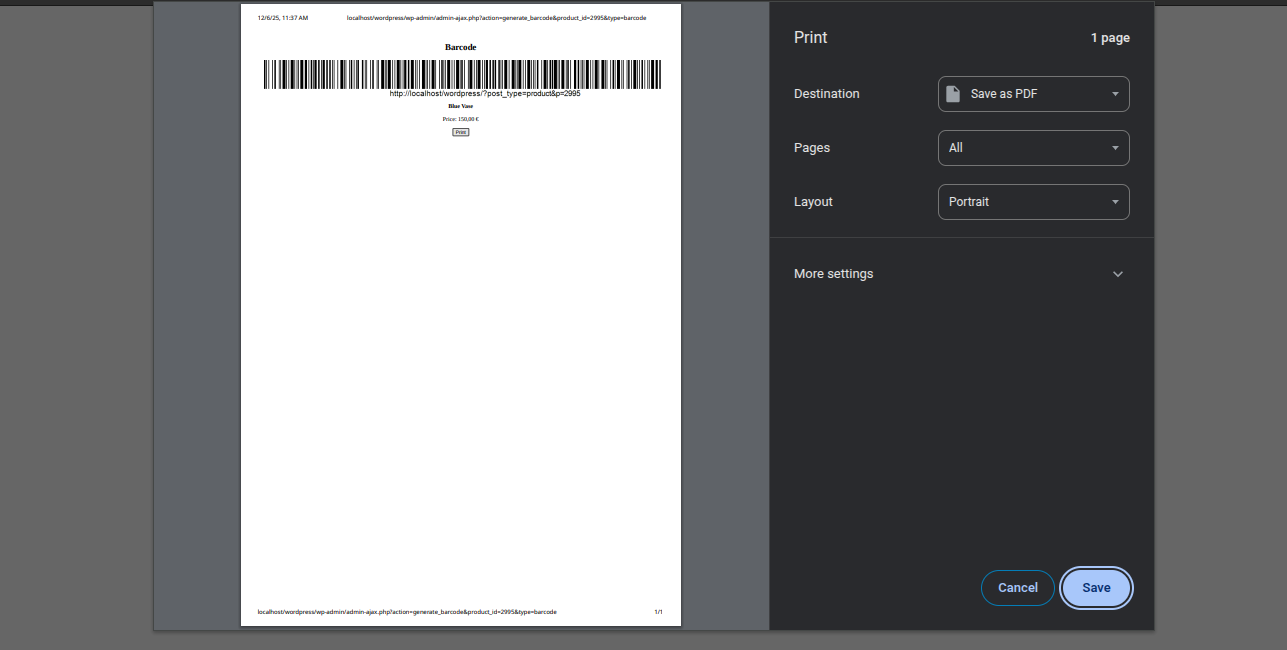Click the 1 page count label
This screenshot has width=1287, height=650.
[x=1110, y=37]
